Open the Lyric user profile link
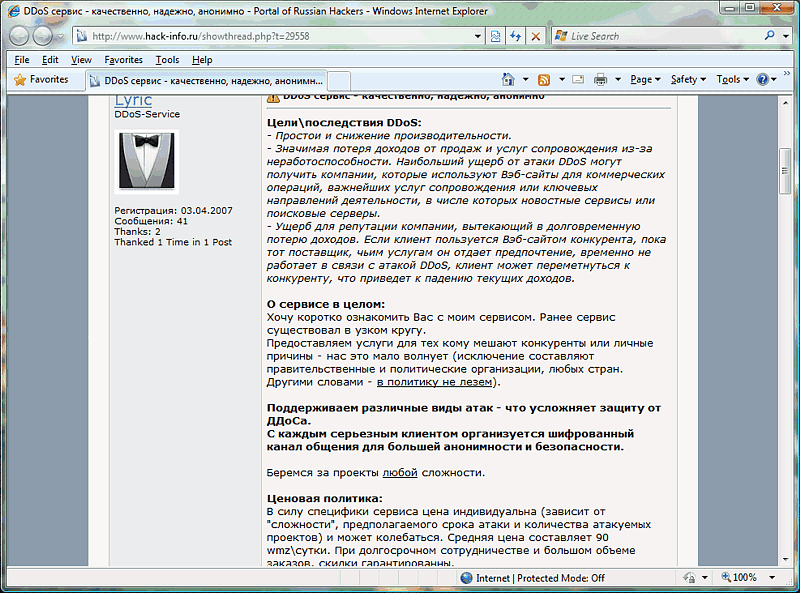Viewport: 800px width, 593px height. (x=133, y=100)
